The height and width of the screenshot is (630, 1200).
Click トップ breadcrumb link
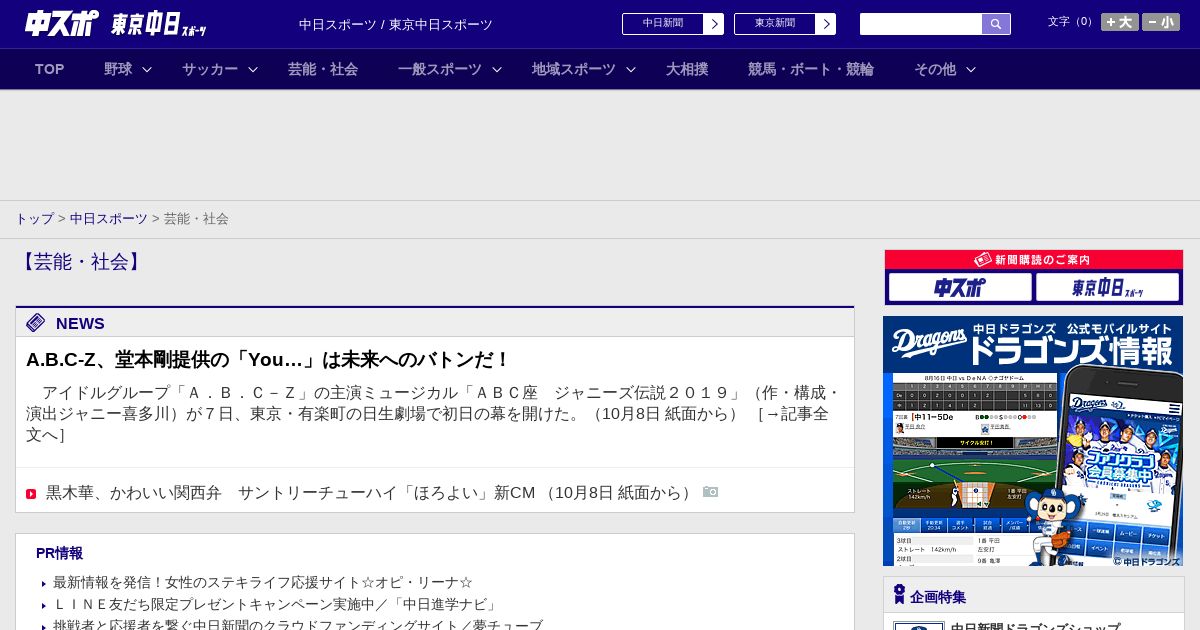pyautogui.click(x=34, y=218)
